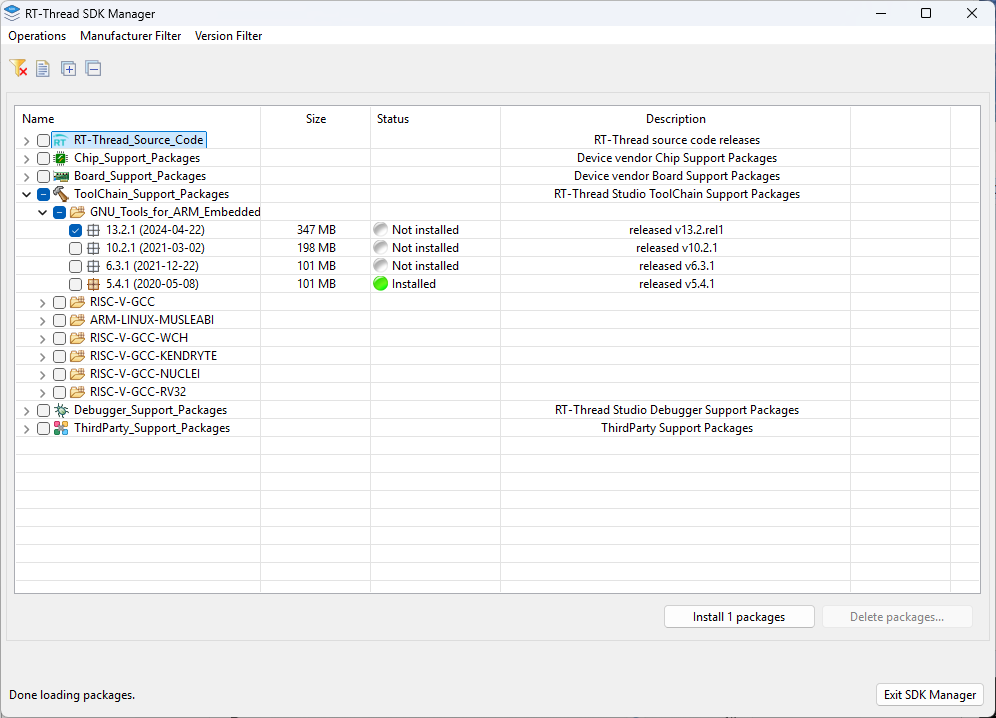Open the Manufacturer Filter menu
This screenshot has height=718, width=996.
pos(130,35)
